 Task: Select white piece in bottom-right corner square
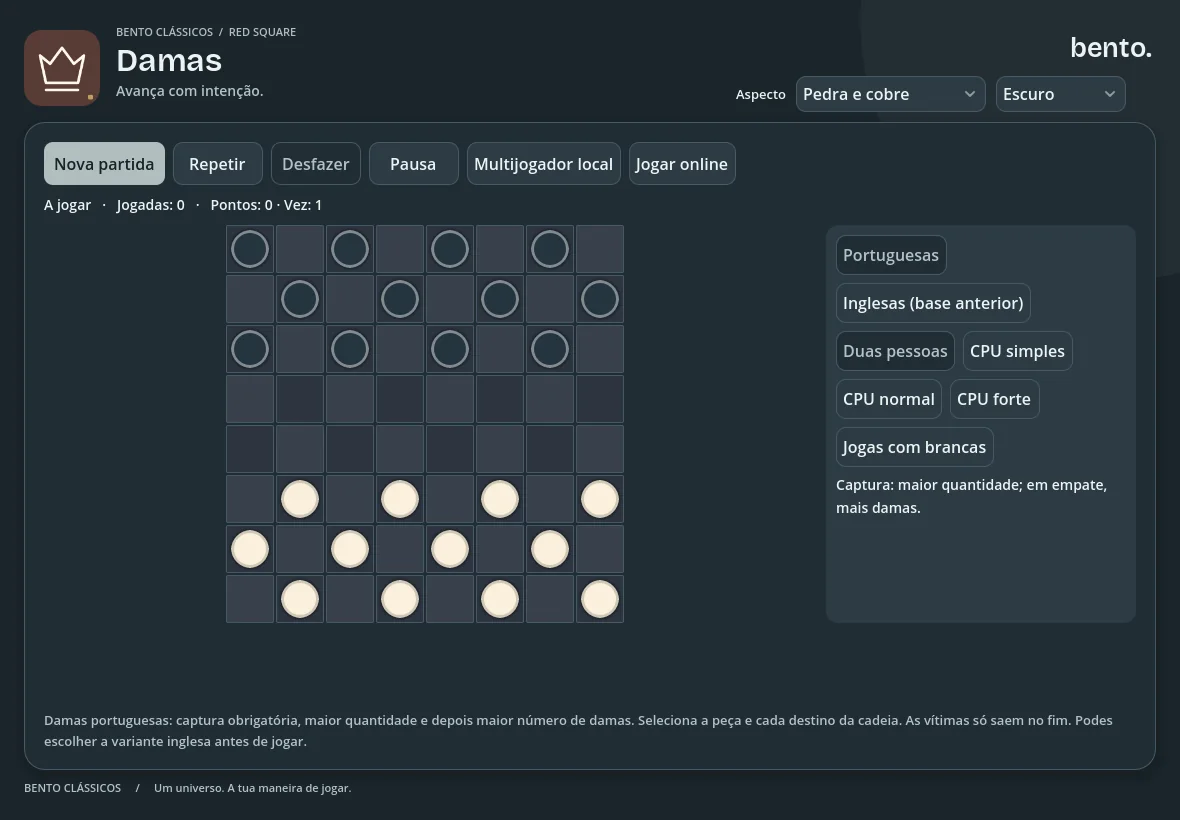[x=600, y=599]
